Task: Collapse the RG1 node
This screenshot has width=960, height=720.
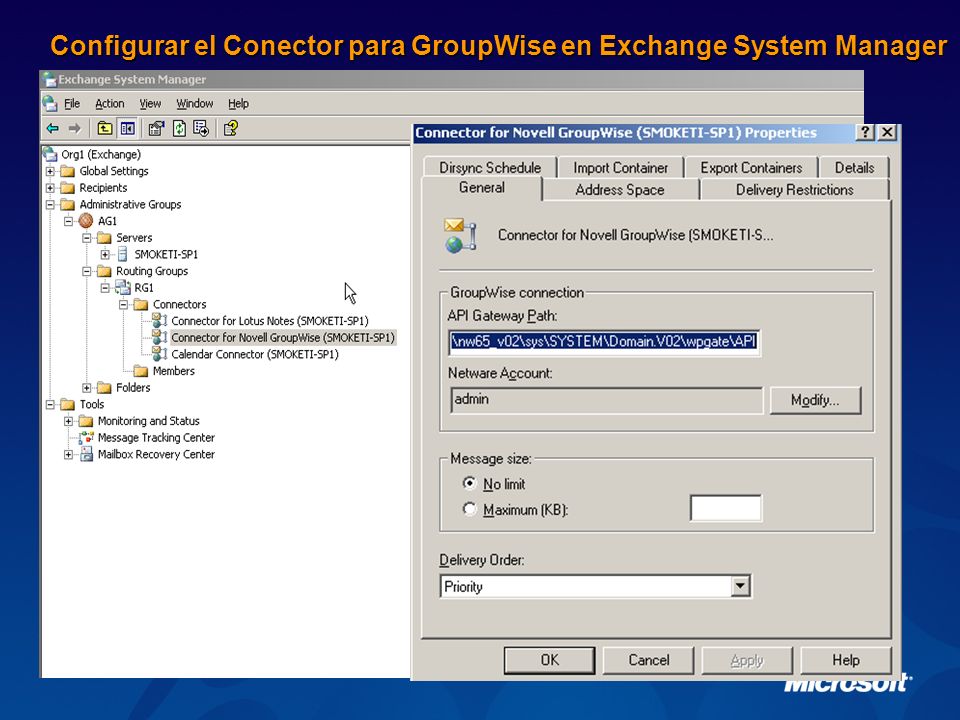Action: [x=105, y=287]
